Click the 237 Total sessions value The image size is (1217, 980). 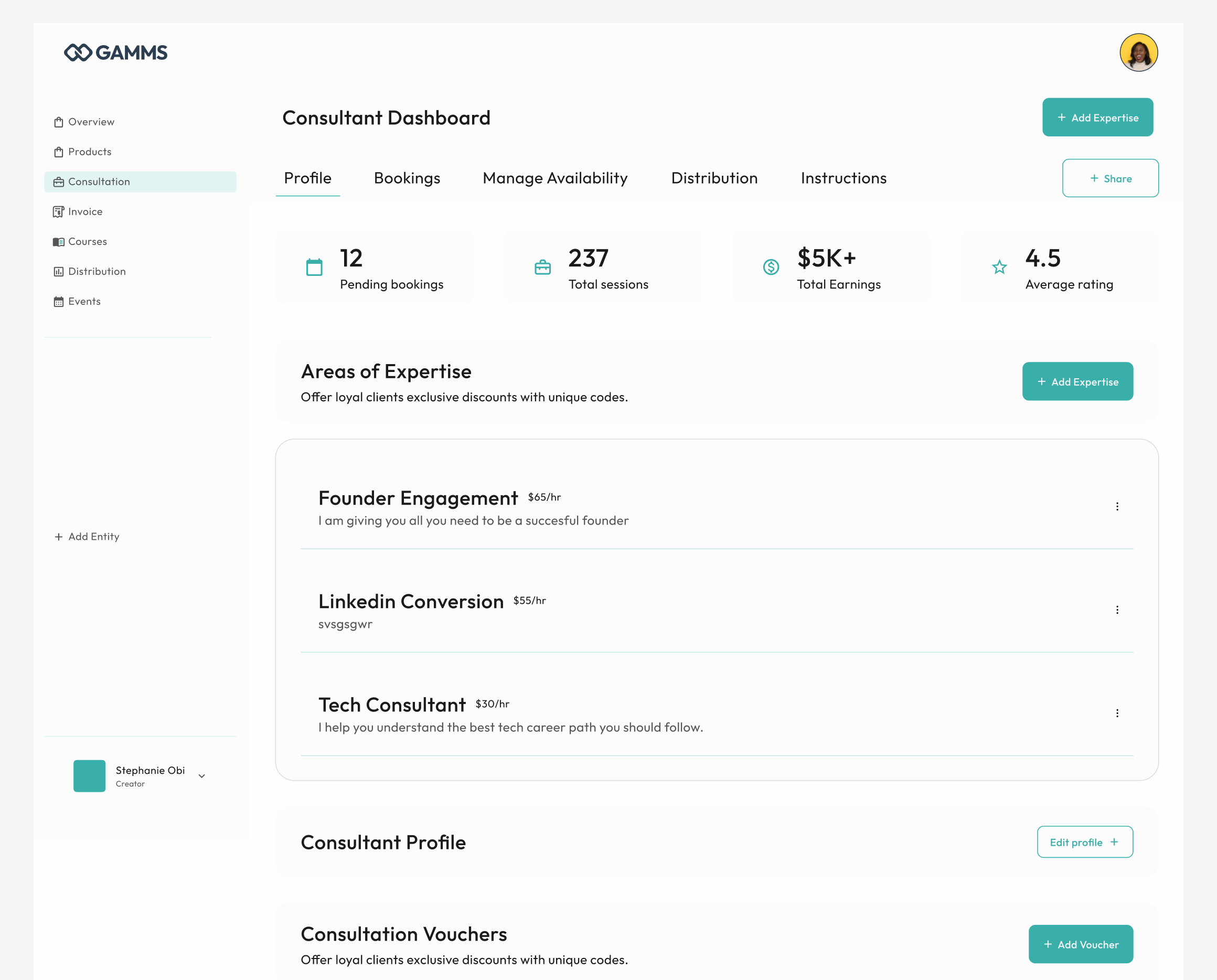pos(588,259)
